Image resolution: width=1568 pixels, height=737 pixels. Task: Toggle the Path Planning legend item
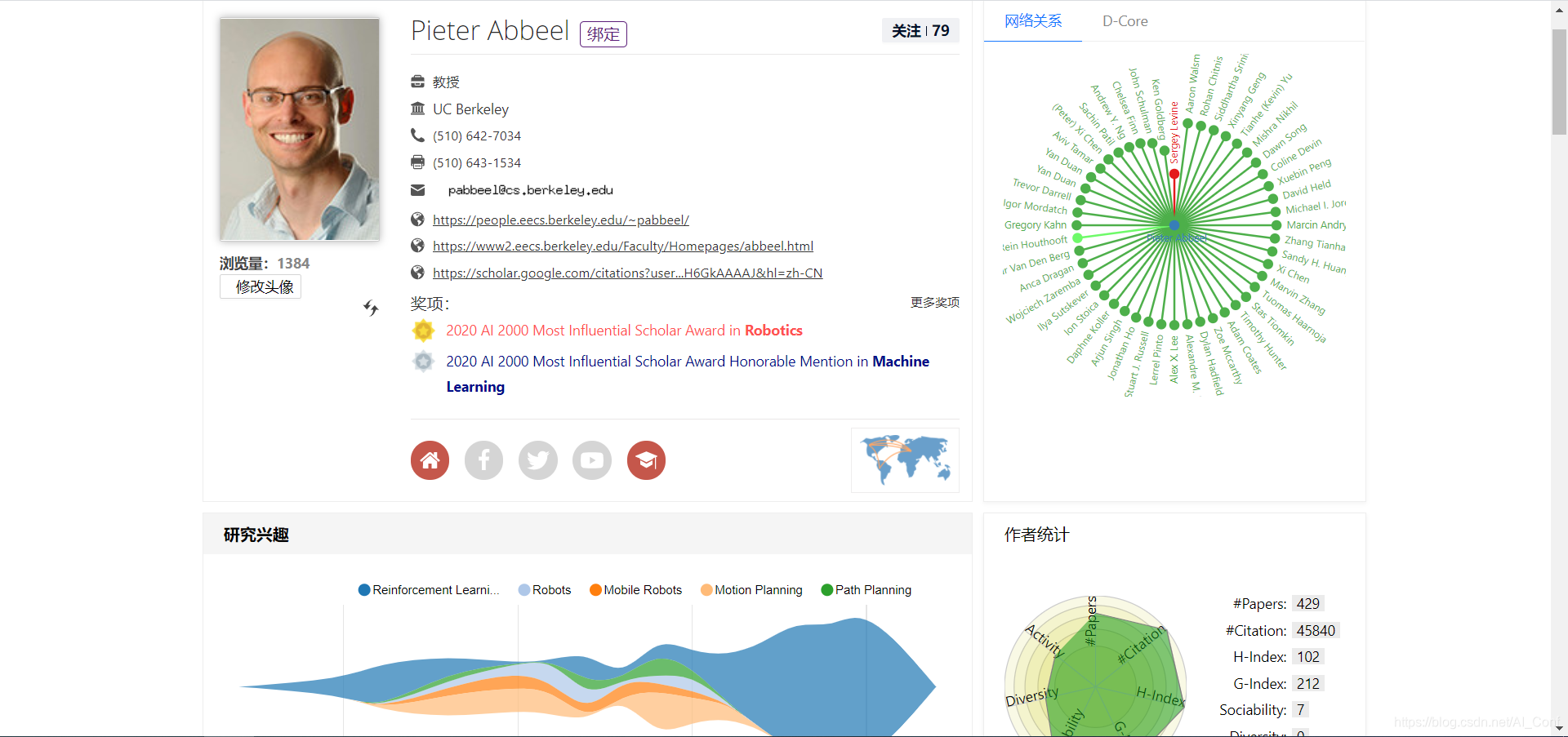[866, 590]
